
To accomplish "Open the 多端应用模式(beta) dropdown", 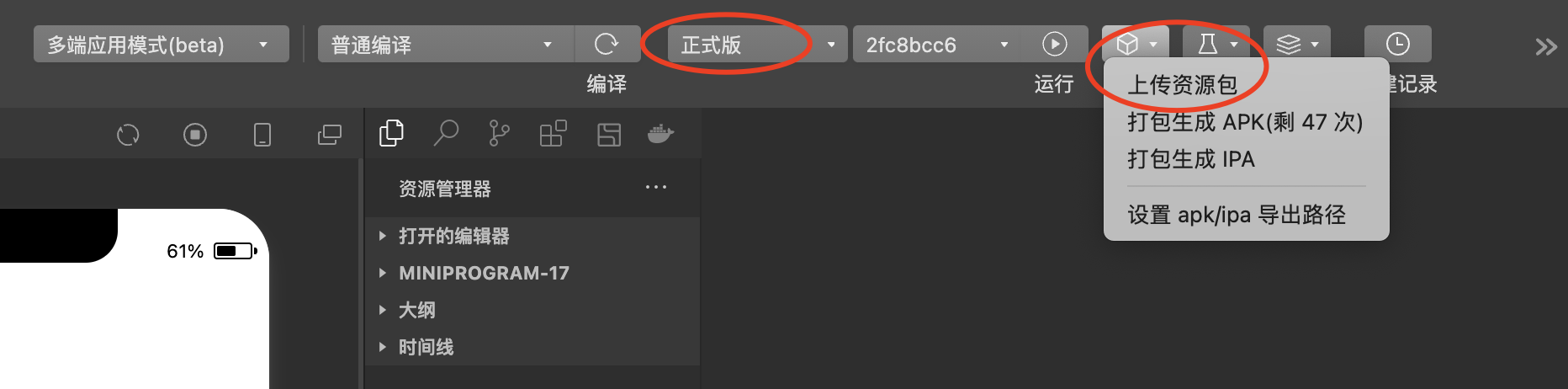I will (x=162, y=44).
